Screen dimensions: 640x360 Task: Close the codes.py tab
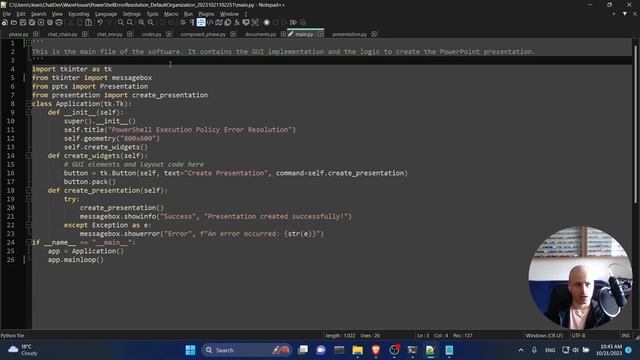pyautogui.click(x=169, y=34)
